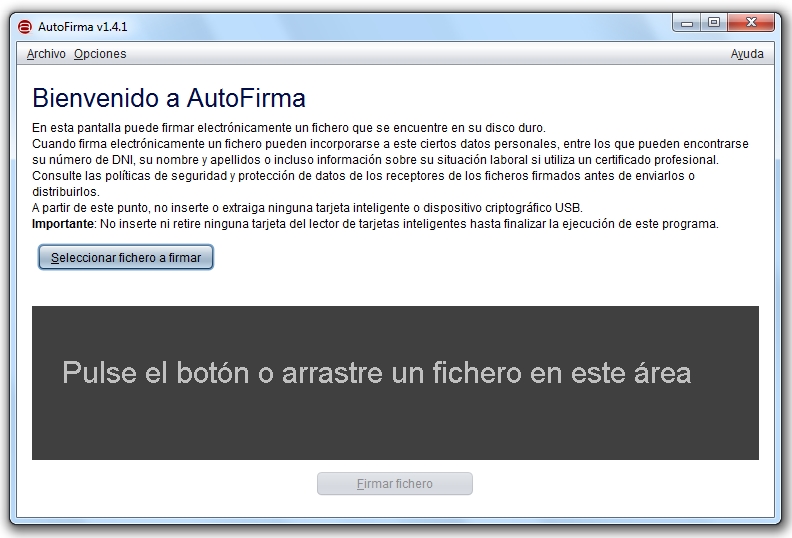Open the Opciones menu
This screenshot has width=792, height=538.
(100, 54)
